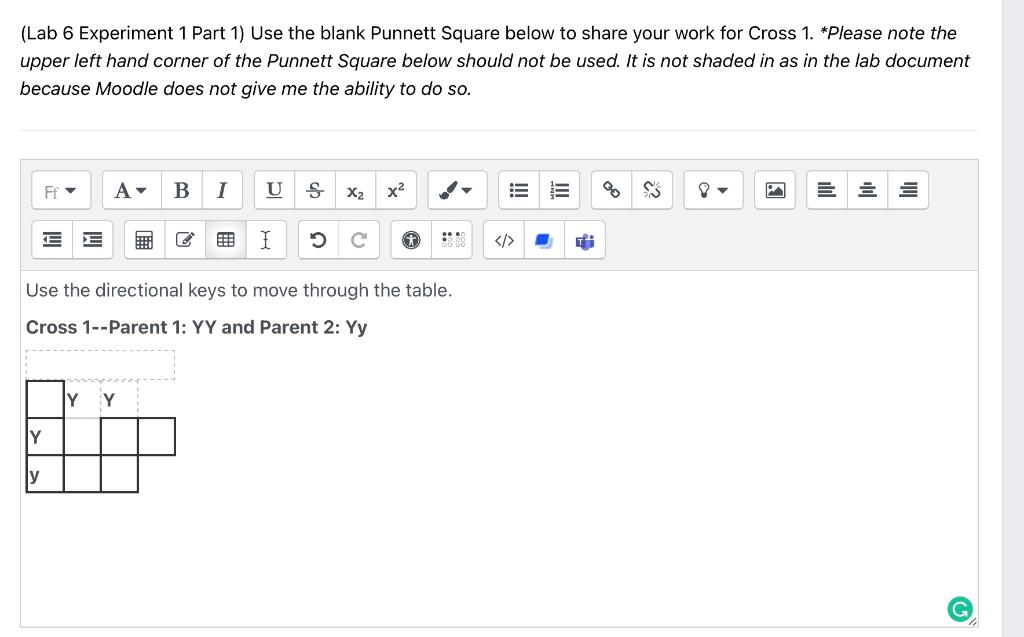Switch to HTML code view
This screenshot has width=1024, height=637.
[x=503, y=239]
